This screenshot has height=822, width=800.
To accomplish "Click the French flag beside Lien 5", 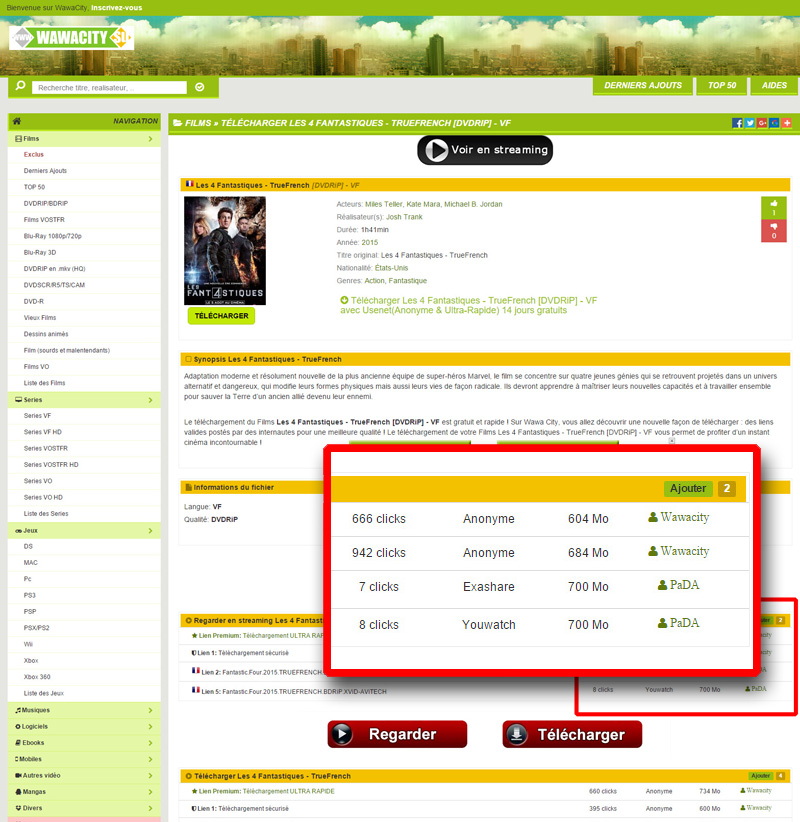I will coord(196,690).
